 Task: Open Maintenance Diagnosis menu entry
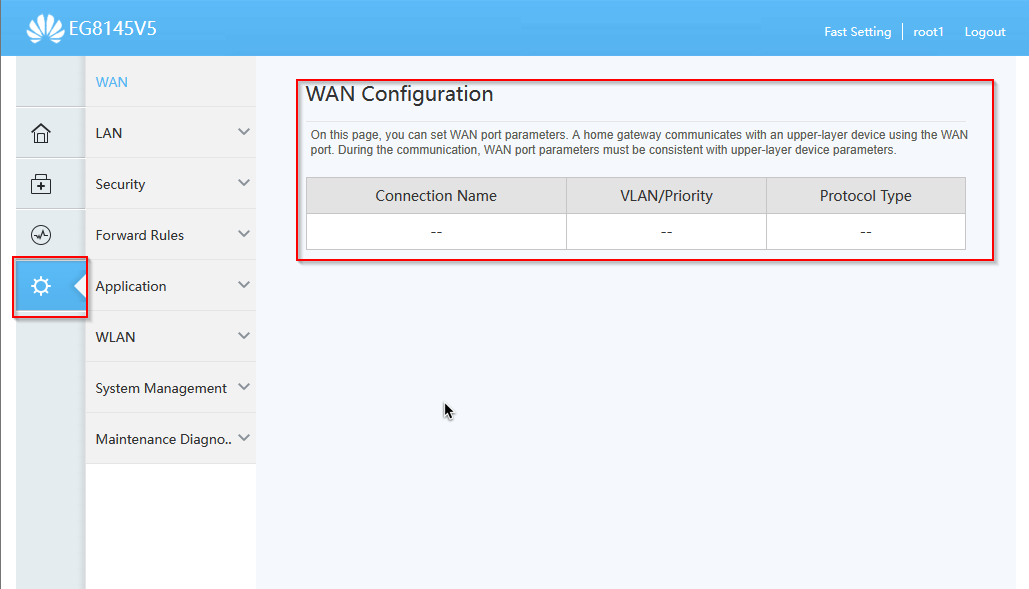tap(171, 439)
